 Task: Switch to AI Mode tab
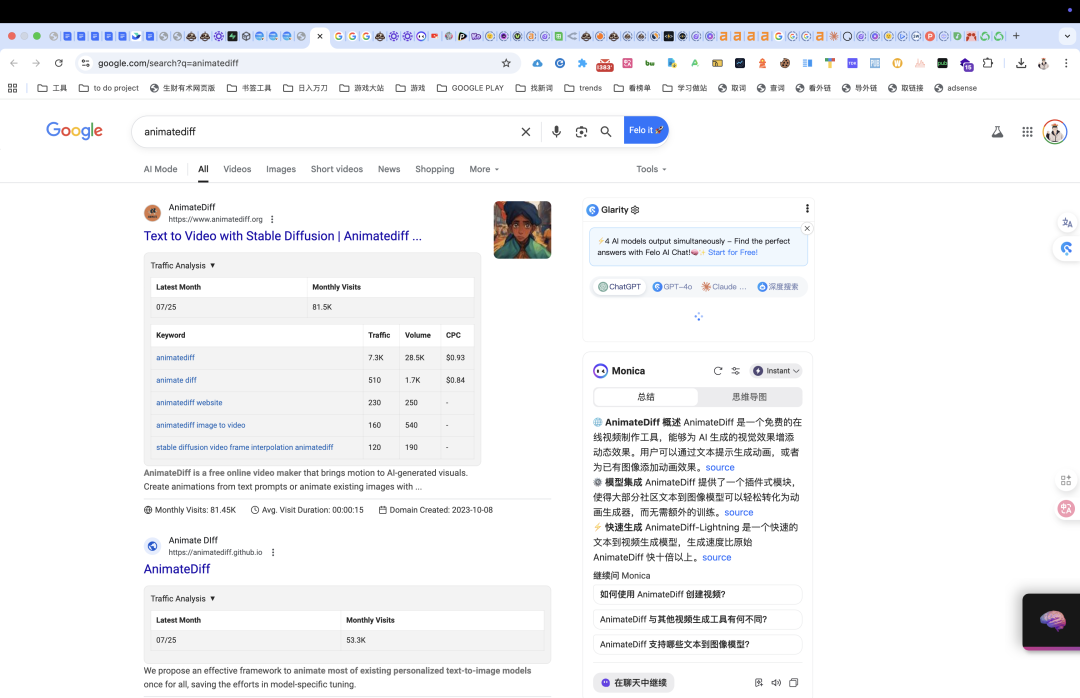(x=160, y=169)
